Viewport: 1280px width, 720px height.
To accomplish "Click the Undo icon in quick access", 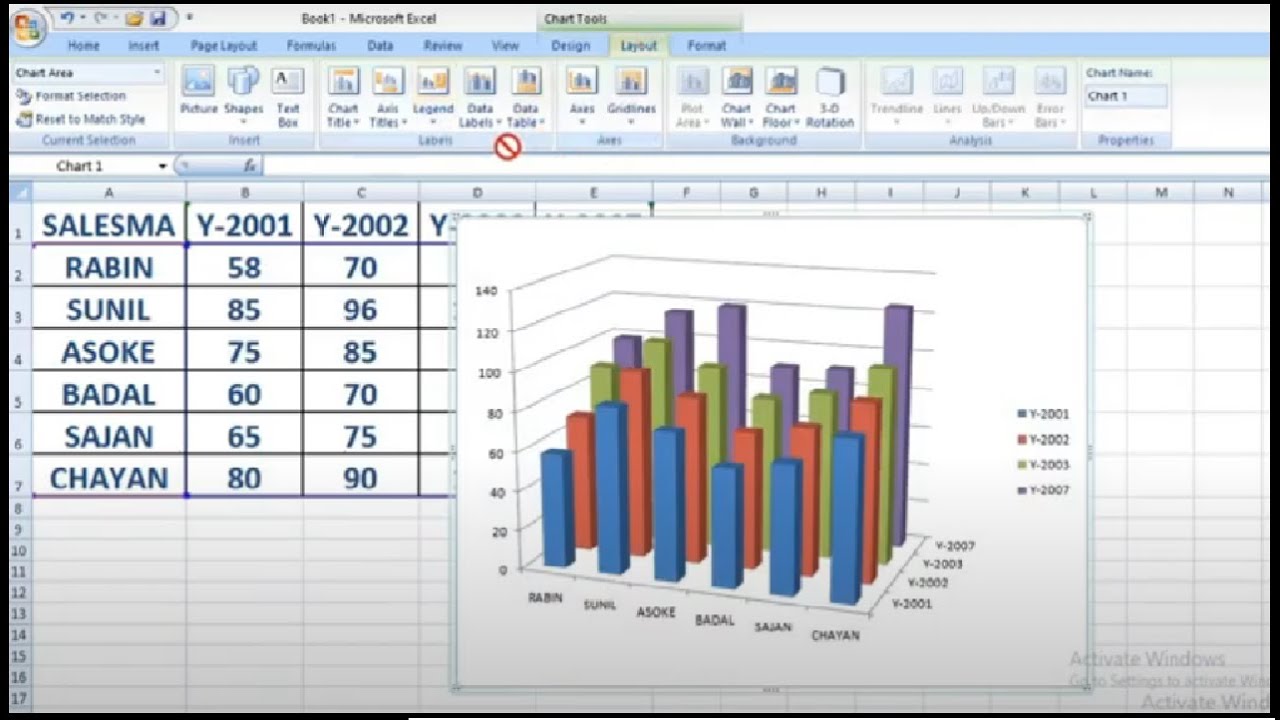I will point(67,18).
